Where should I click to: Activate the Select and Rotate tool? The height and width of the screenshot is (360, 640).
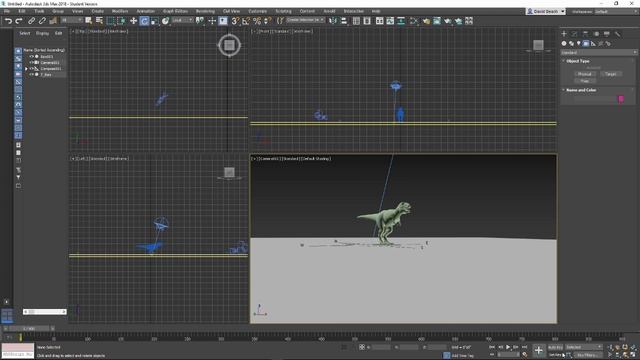click(144, 21)
